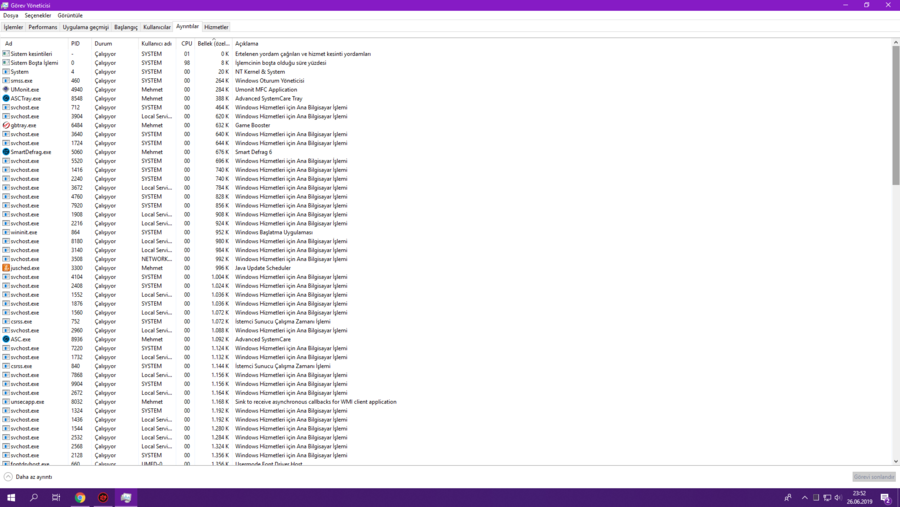Switch to the Kullanıcılar tab
Viewport: 900px width, 507px height.
[x=157, y=27]
